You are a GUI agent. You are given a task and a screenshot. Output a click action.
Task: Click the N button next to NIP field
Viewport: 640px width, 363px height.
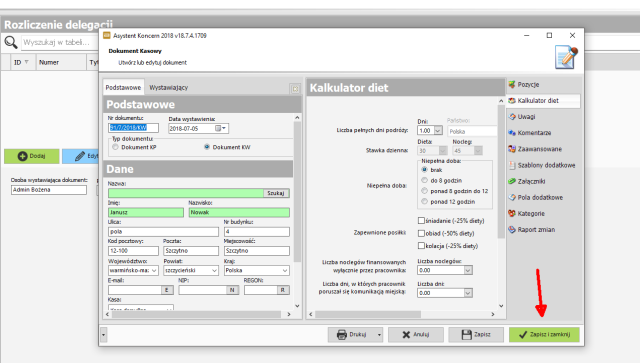232,290
